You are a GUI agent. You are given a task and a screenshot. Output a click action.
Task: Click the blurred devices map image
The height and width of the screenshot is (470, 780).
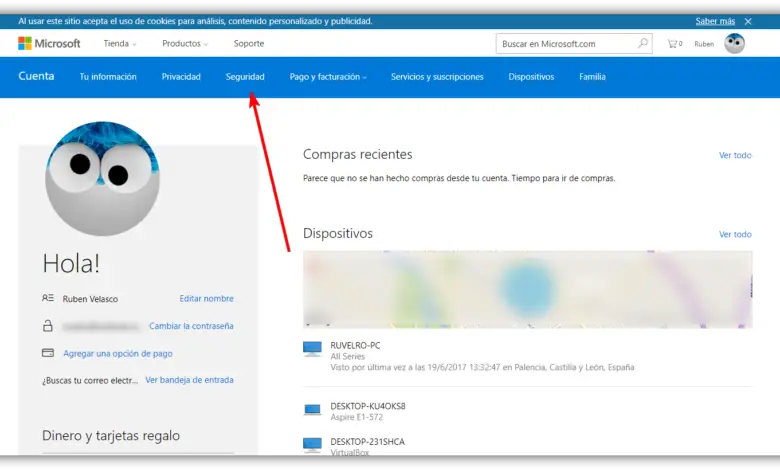tap(528, 289)
